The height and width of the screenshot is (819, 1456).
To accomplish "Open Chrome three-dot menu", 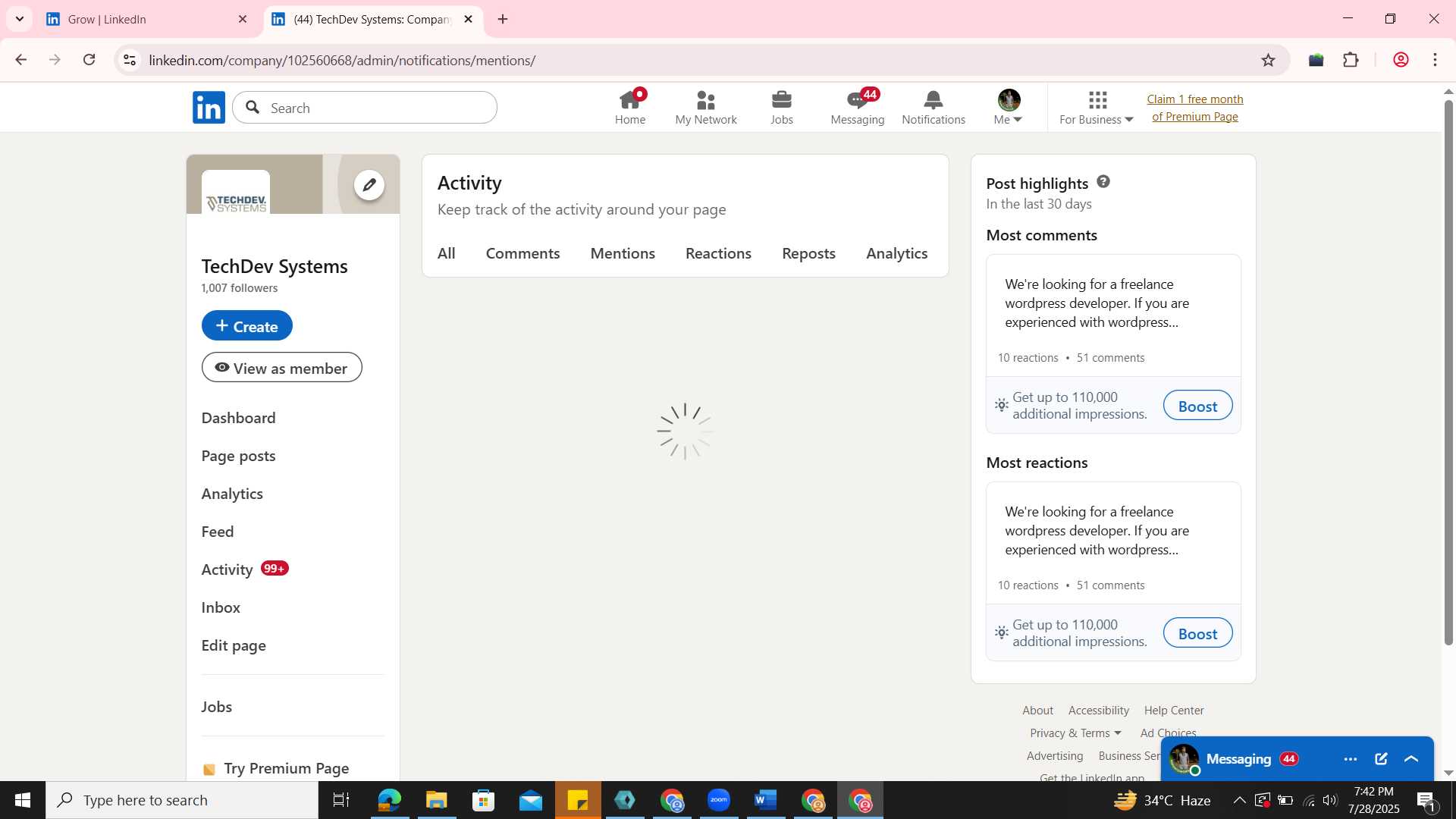I will point(1435,60).
